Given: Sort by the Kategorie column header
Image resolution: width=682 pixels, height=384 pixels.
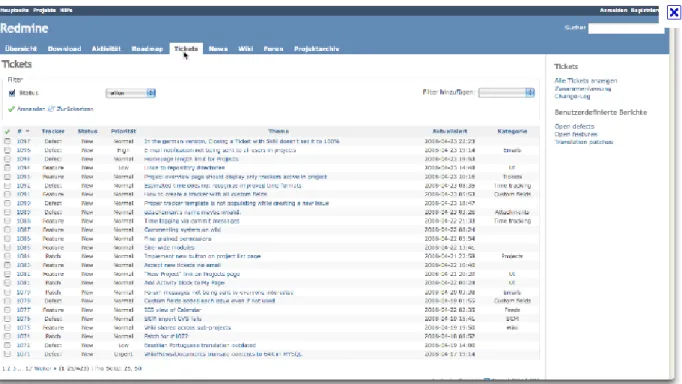Looking at the screenshot, I should [x=512, y=131].
